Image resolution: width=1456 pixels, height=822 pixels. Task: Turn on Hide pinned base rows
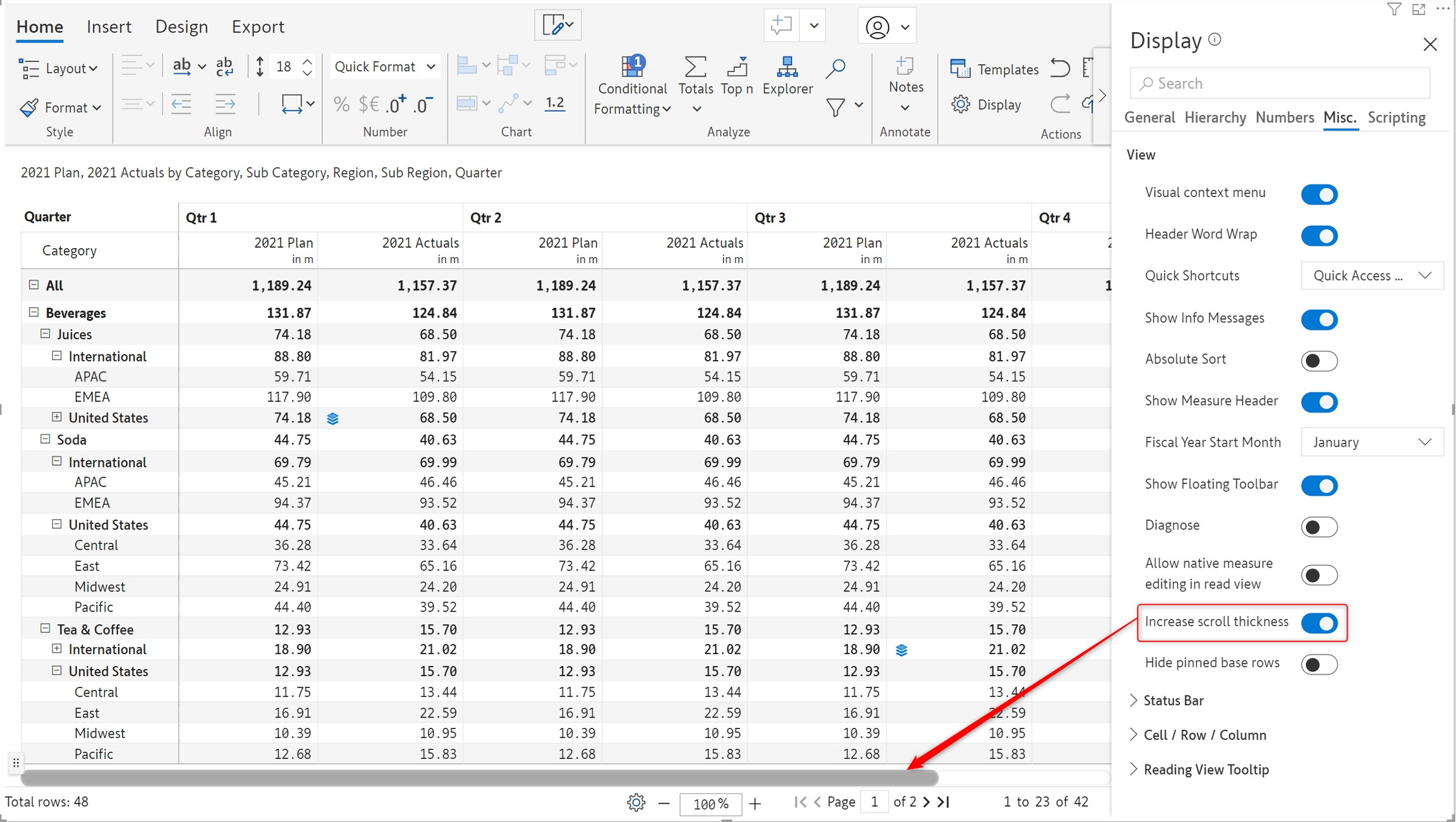tap(1319, 664)
